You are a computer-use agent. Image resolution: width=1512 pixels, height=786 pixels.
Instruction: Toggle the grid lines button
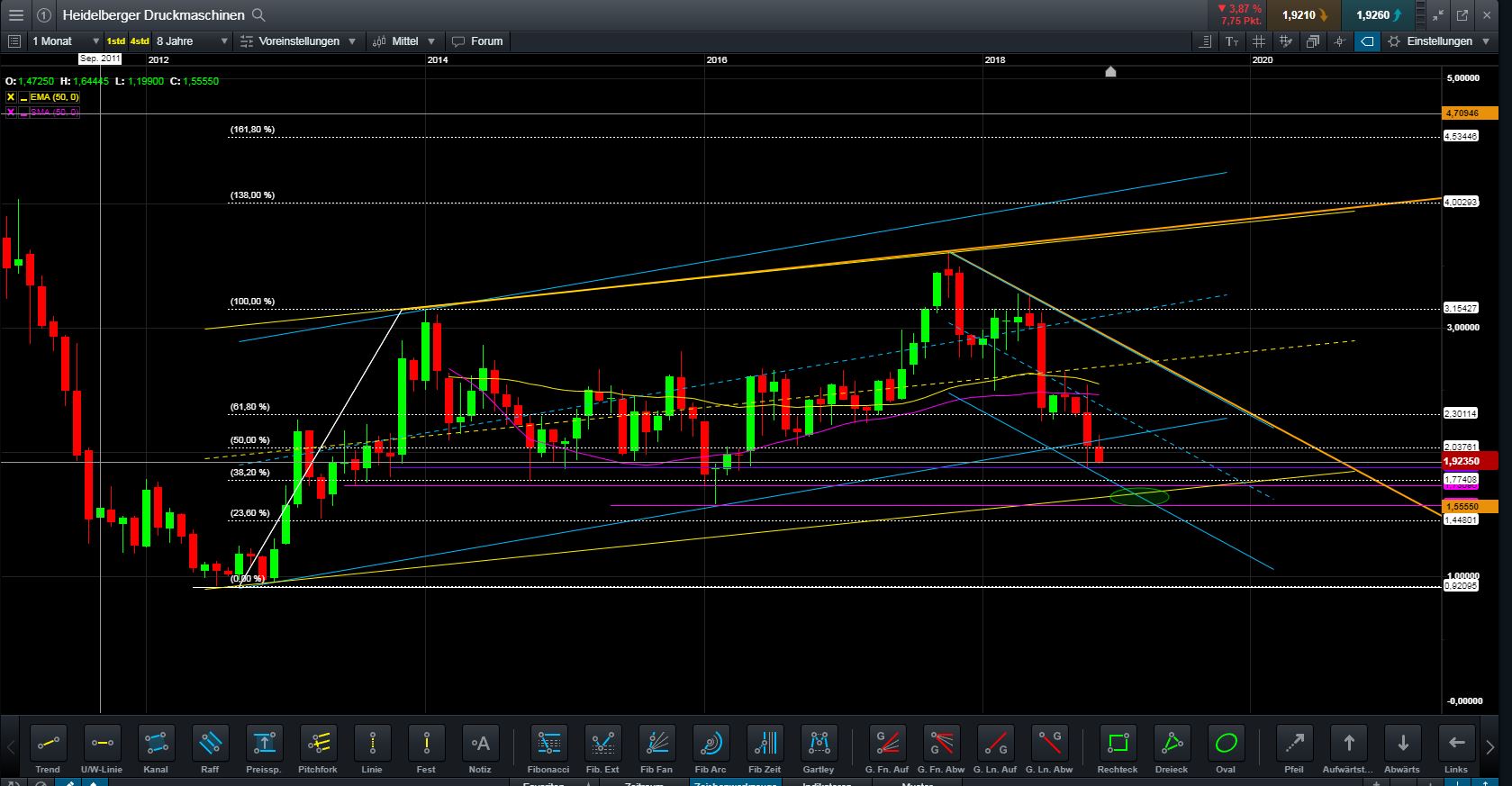tap(1258, 41)
